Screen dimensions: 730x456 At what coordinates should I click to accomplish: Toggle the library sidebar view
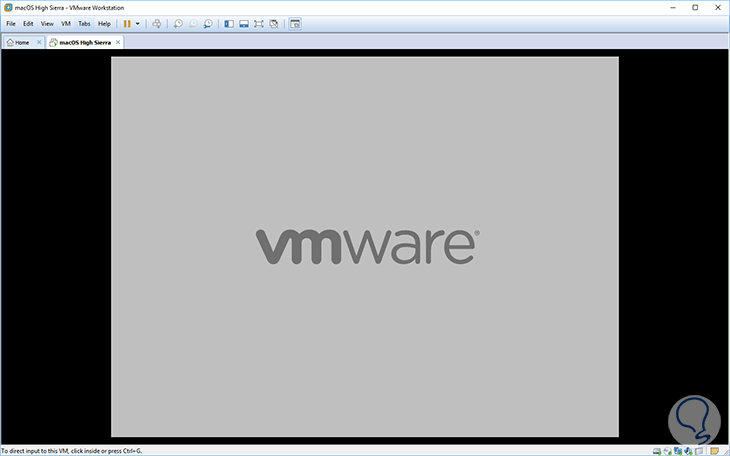pyautogui.click(x=229, y=24)
